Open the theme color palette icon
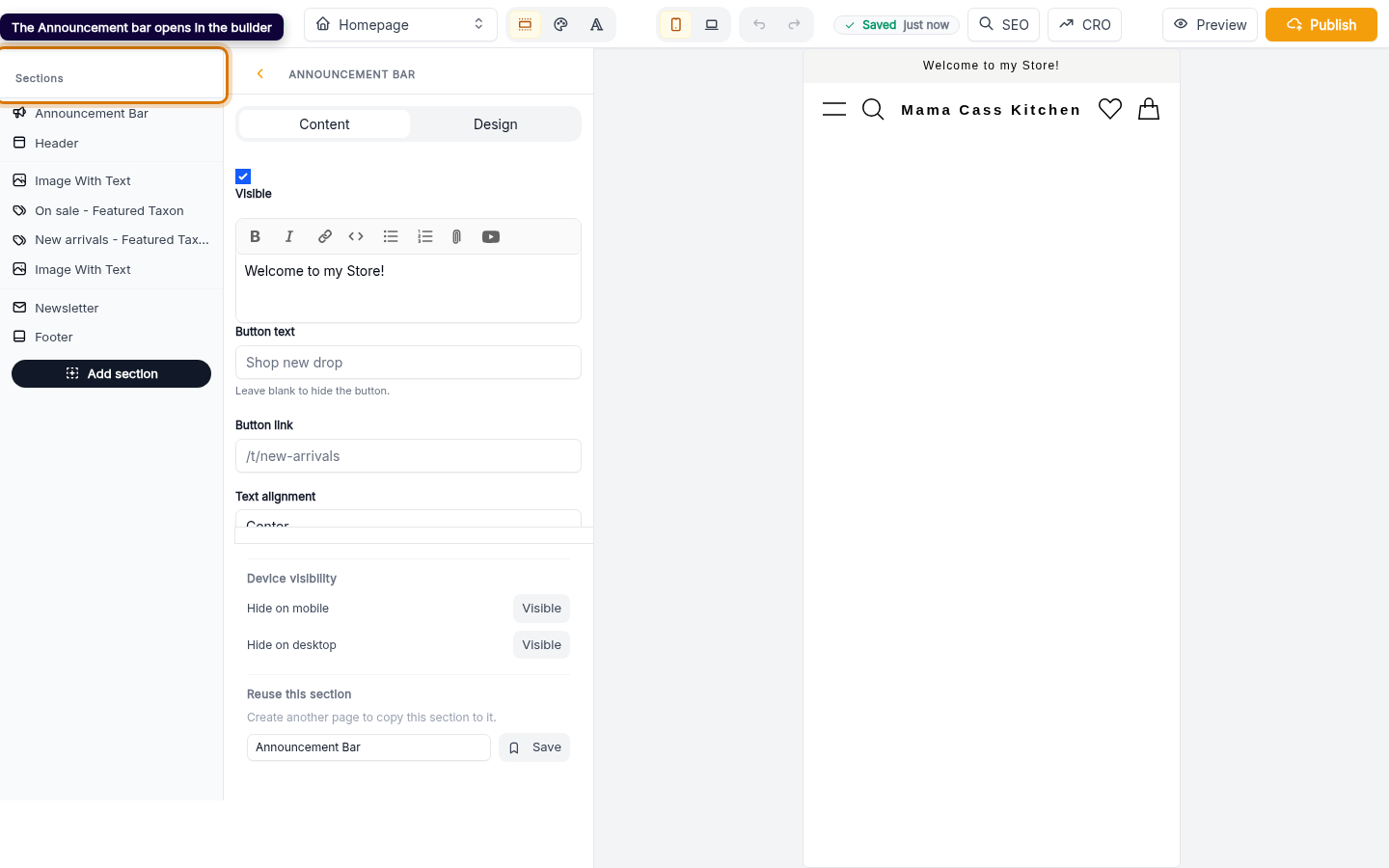Image resolution: width=1389 pixels, height=868 pixels. pos(560,25)
